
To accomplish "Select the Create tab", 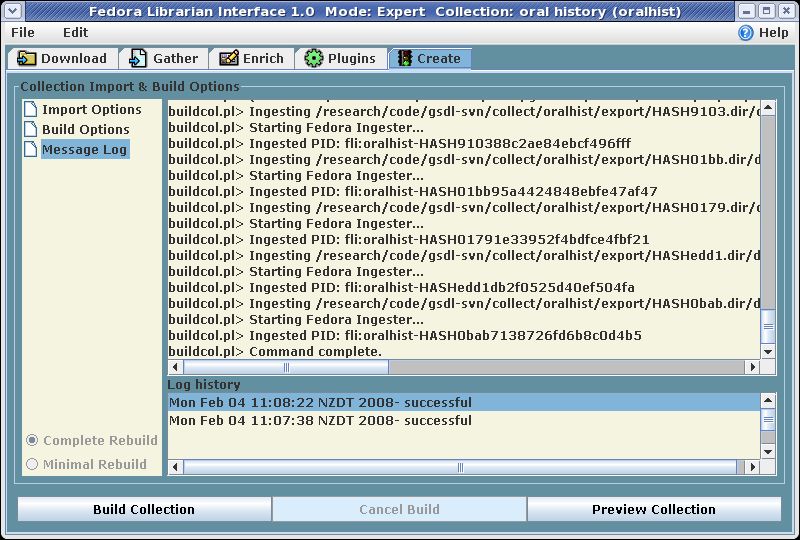I will click(x=430, y=59).
